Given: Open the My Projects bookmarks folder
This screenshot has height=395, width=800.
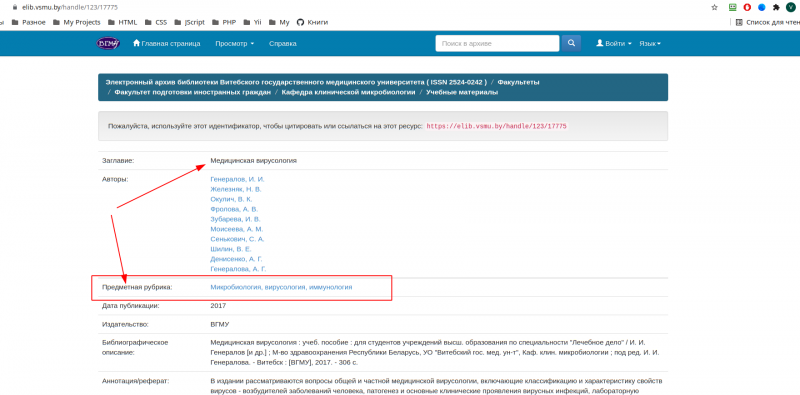Looking at the screenshot, I should [x=77, y=22].
